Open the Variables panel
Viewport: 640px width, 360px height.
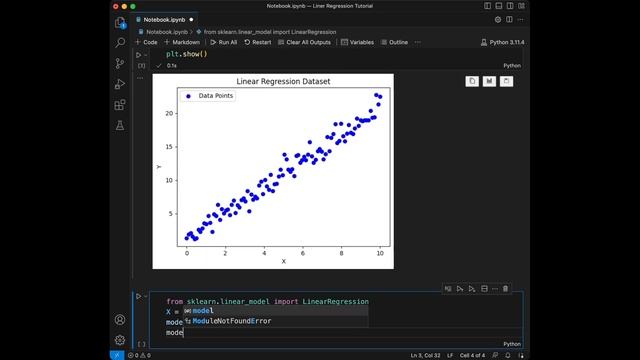click(x=358, y=42)
